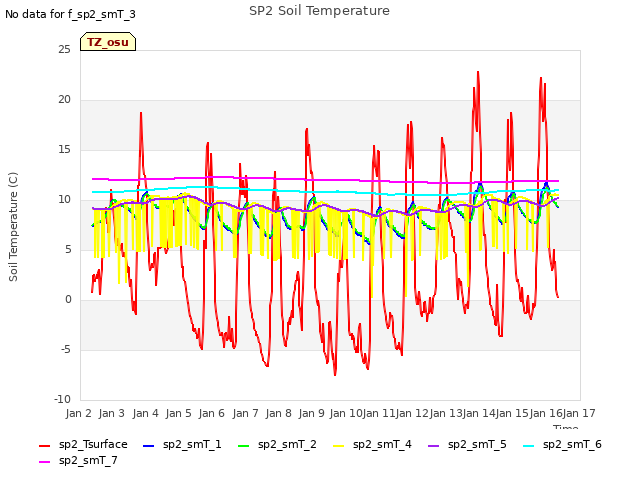Toggle the sp2_smT_5 legend entry
Screen dimensions: 640x480
click(x=467, y=444)
